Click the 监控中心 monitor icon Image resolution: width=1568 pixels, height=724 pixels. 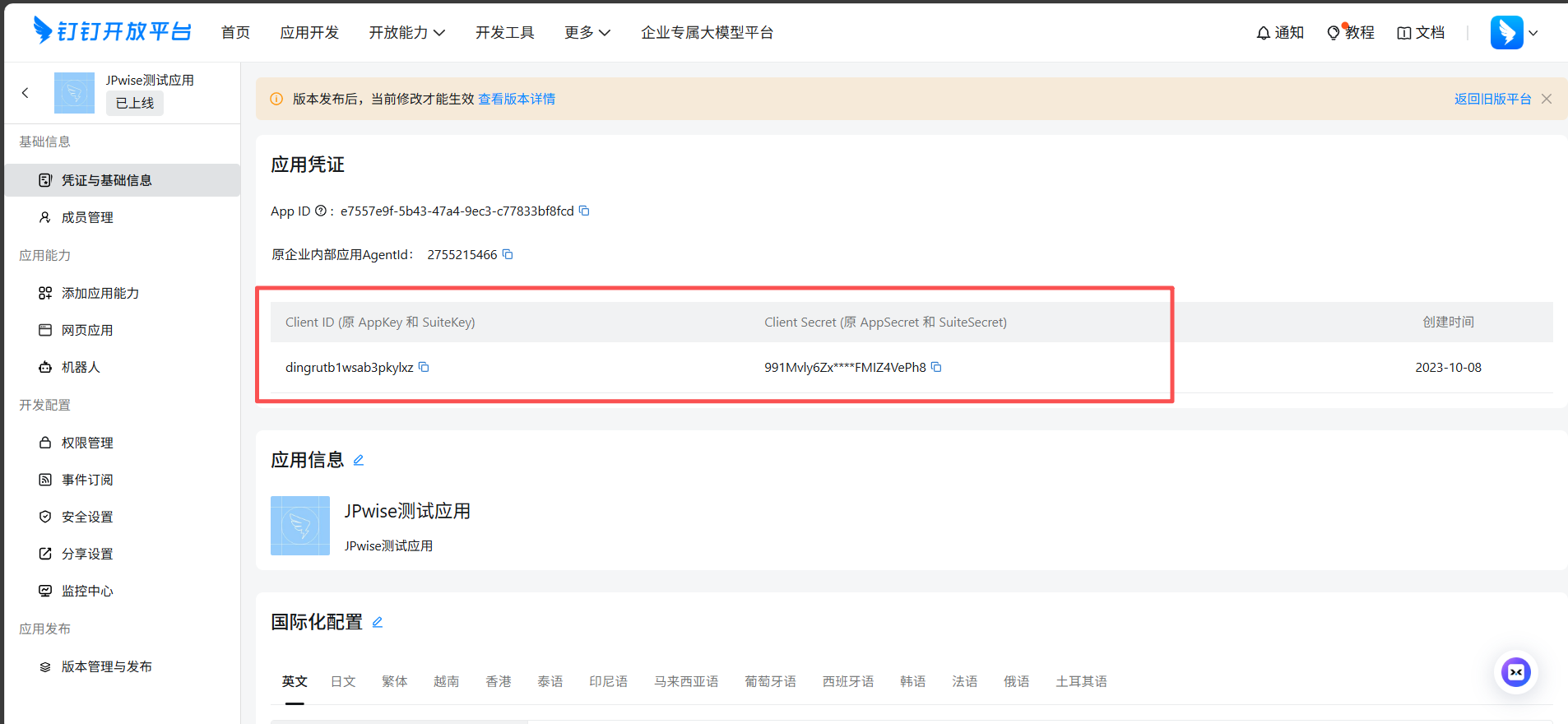pyautogui.click(x=45, y=591)
